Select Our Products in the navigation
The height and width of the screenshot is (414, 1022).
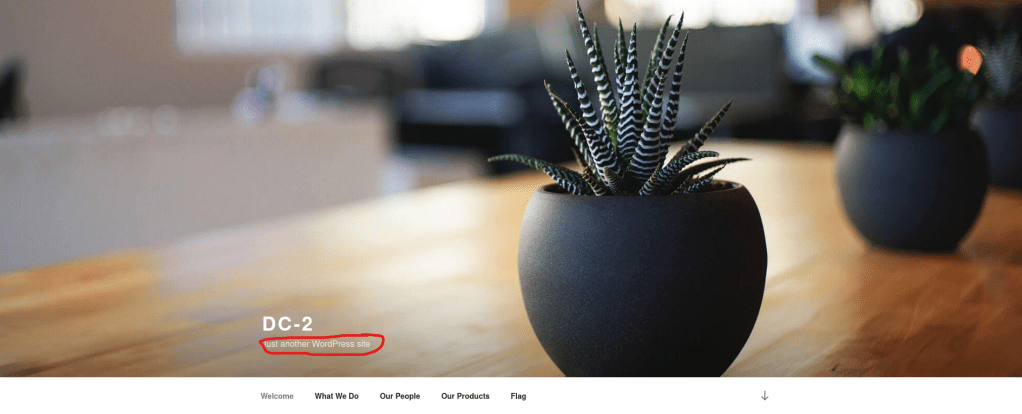[x=465, y=396]
